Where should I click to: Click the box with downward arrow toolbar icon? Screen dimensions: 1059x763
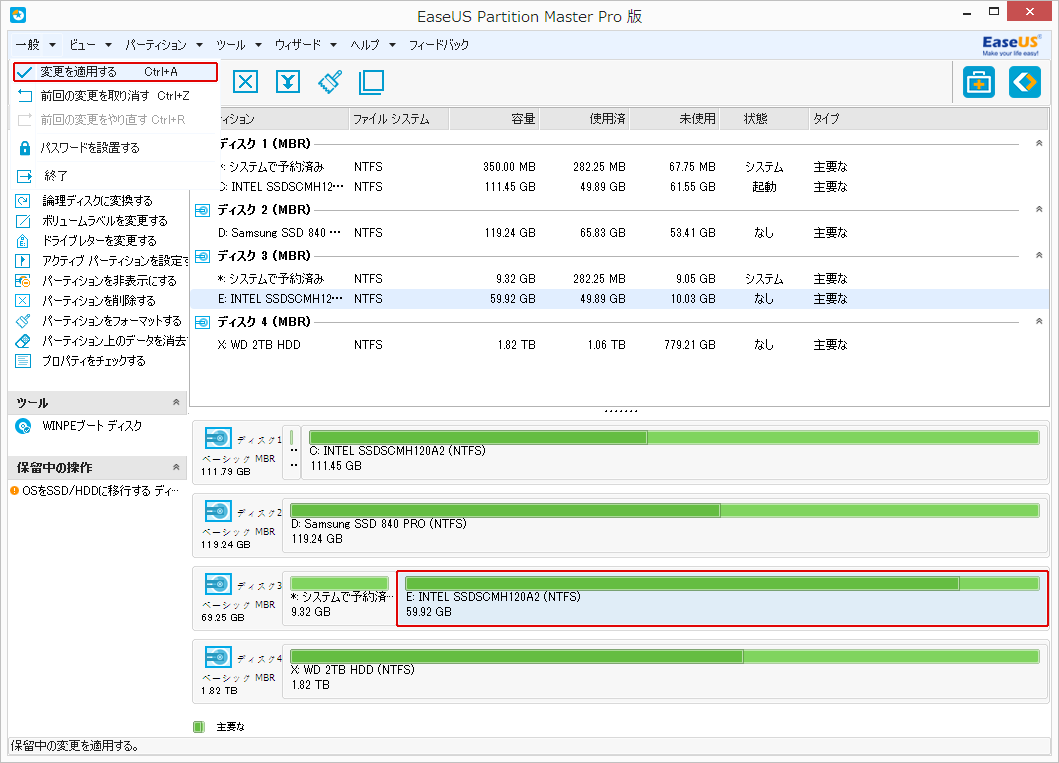tap(288, 82)
